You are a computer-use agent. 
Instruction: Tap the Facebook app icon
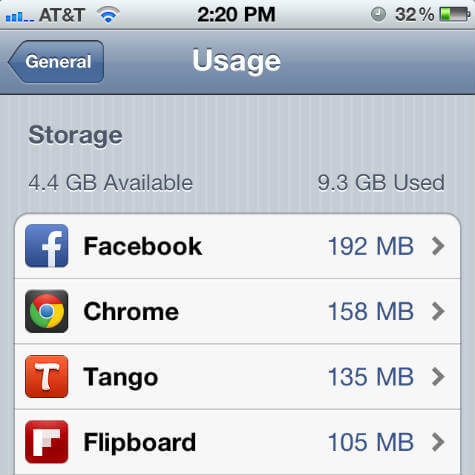[x=47, y=246]
